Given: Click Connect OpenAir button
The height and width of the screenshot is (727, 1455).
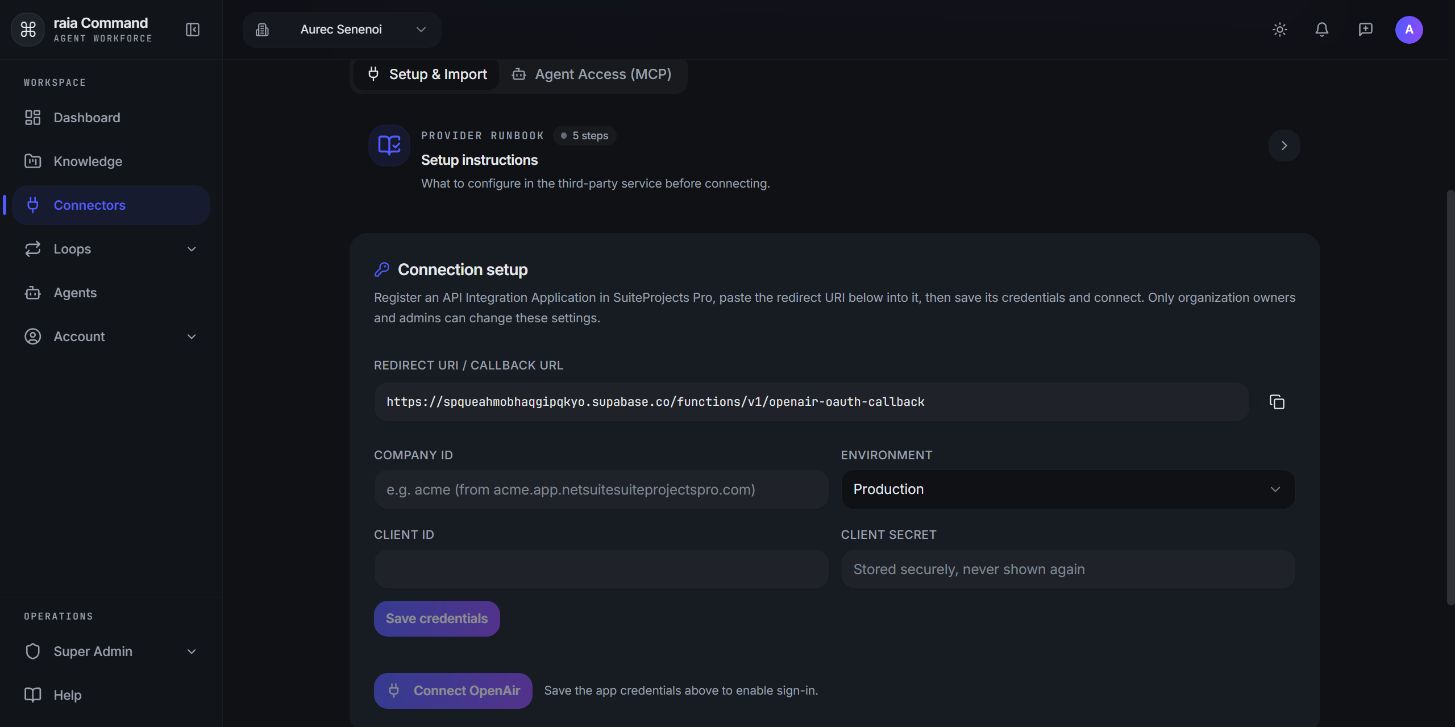Looking at the screenshot, I should [453, 691].
